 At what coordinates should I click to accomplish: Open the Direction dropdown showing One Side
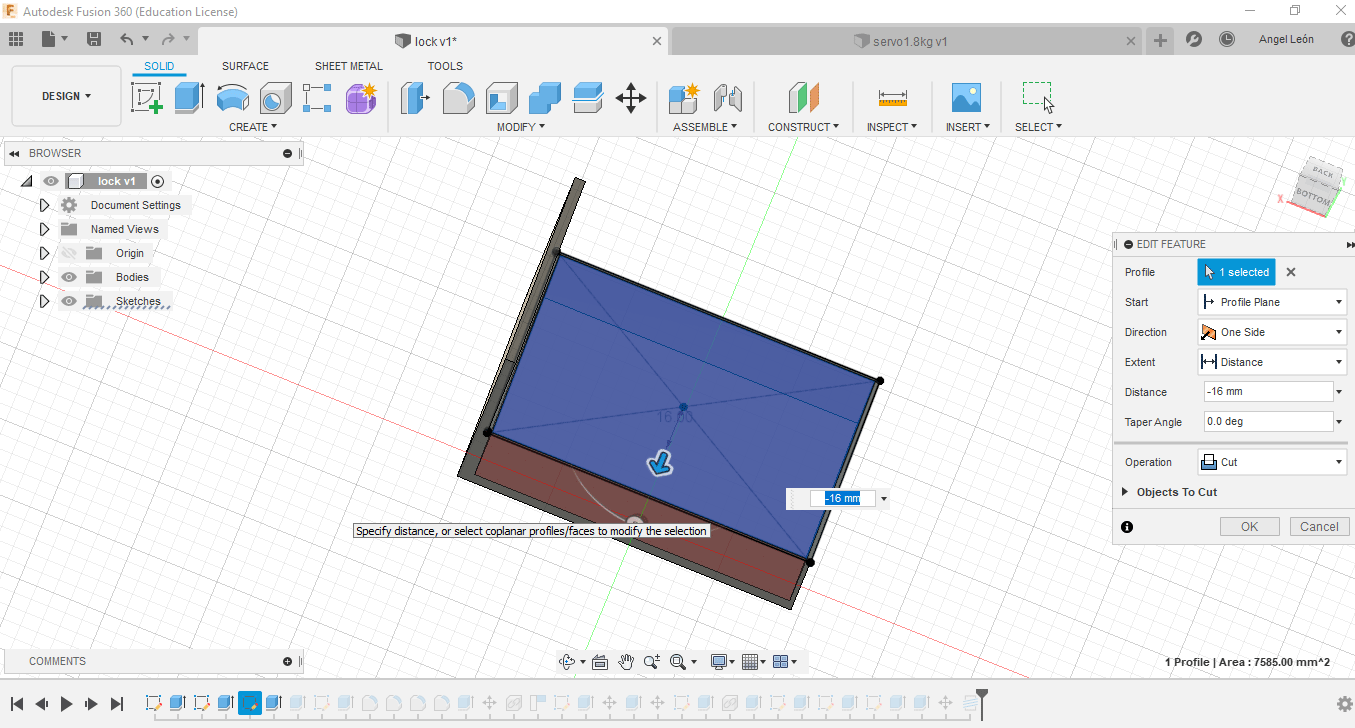(x=1271, y=332)
